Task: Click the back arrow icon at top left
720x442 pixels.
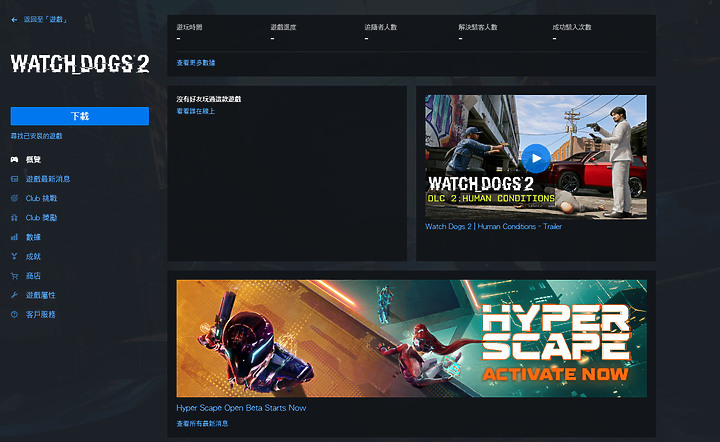Action: [x=14, y=20]
